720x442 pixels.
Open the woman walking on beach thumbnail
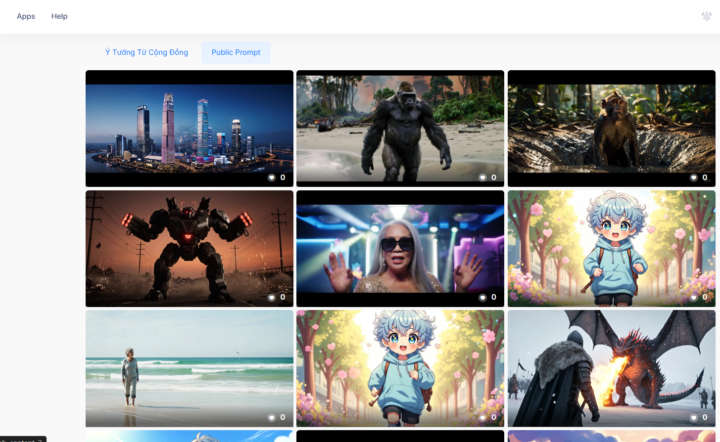189,368
